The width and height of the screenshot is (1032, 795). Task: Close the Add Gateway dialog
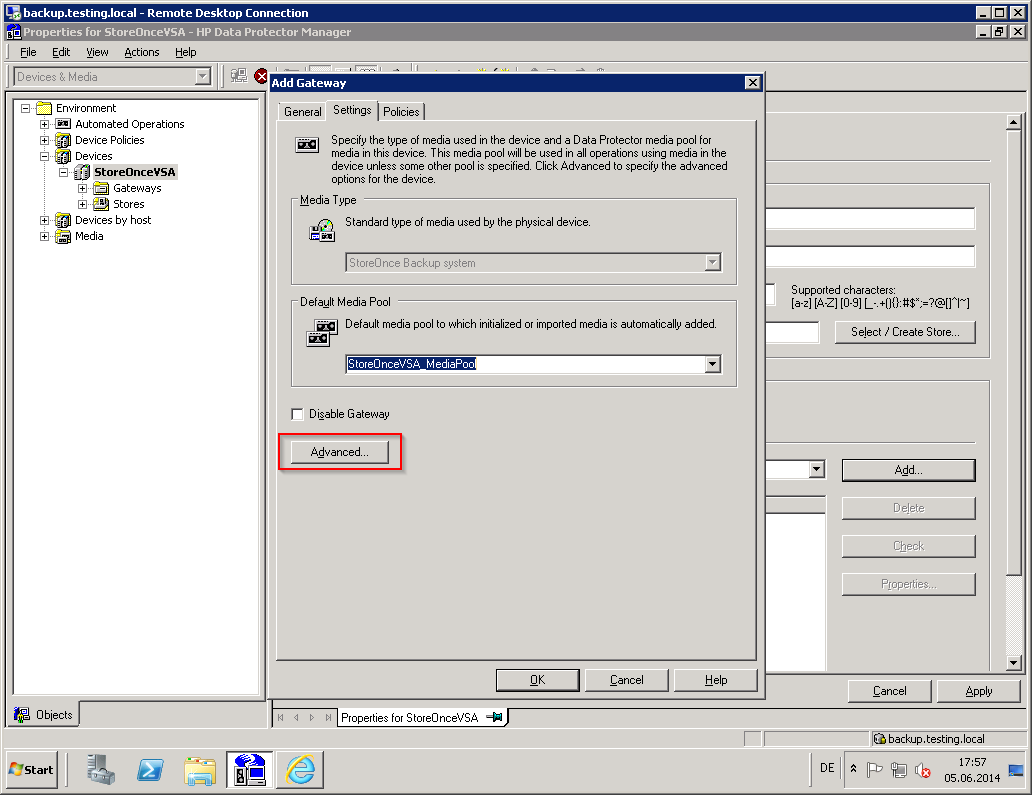pos(753,82)
